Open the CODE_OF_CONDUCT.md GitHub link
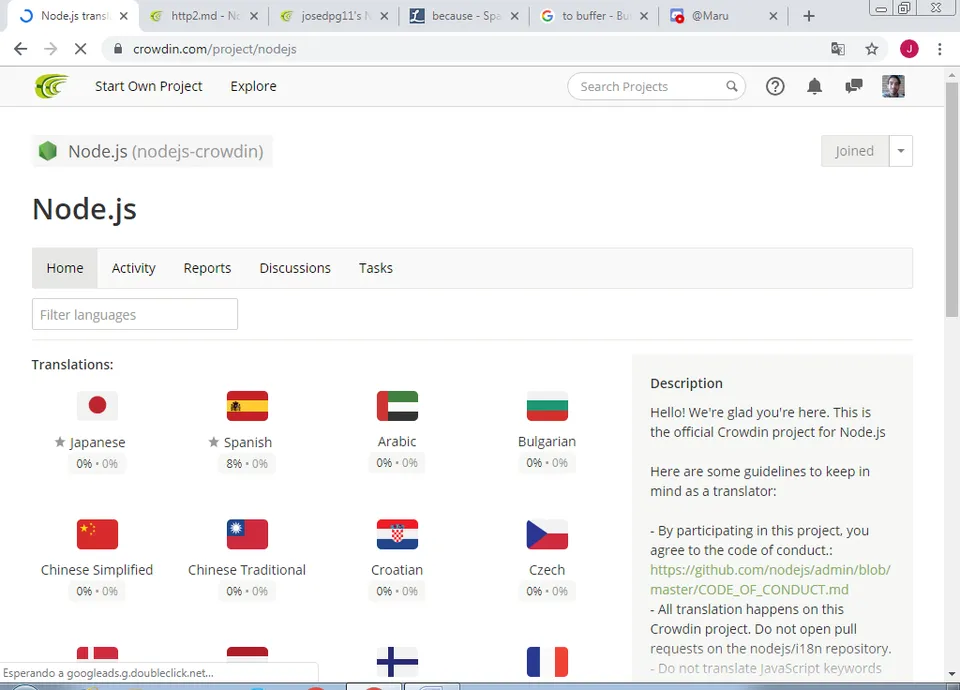Screen dimensions: 960x690 point(770,580)
